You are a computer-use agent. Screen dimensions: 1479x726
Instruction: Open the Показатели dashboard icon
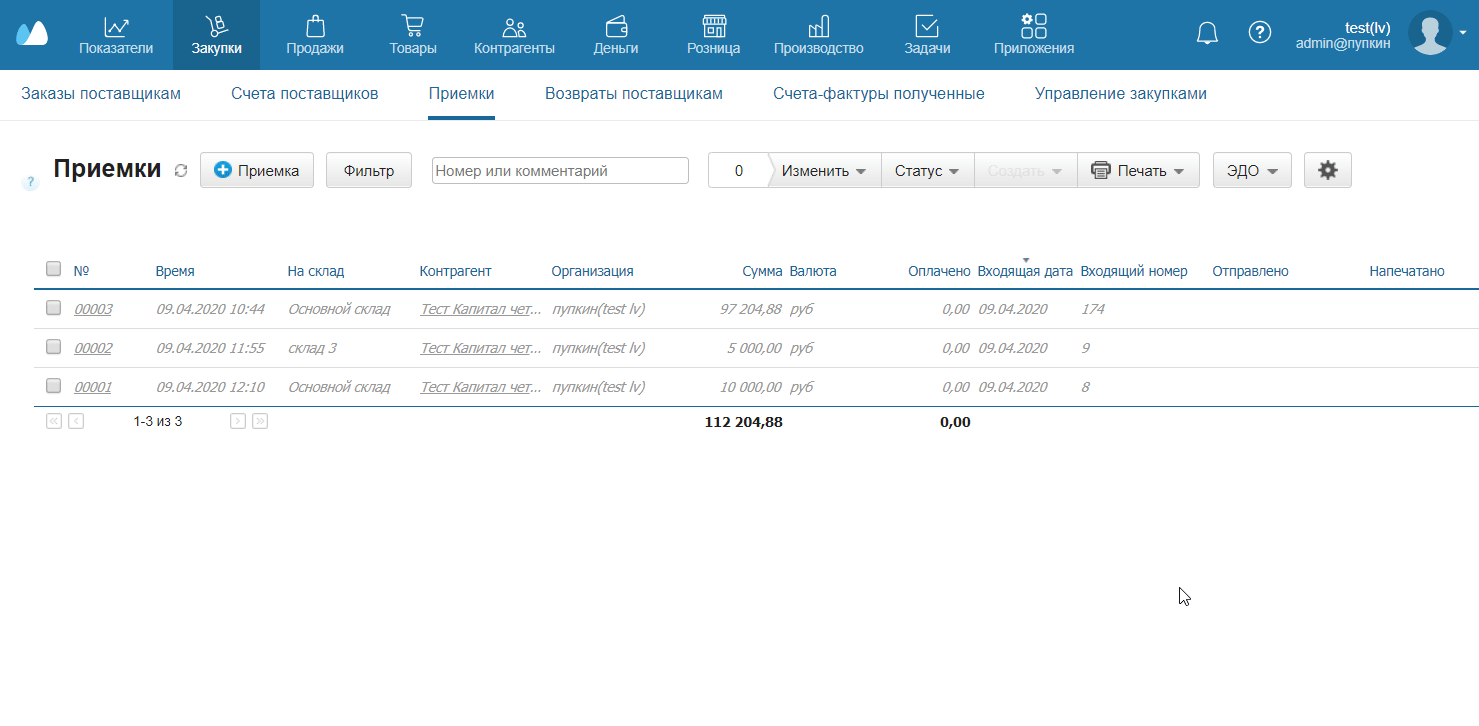[116, 28]
